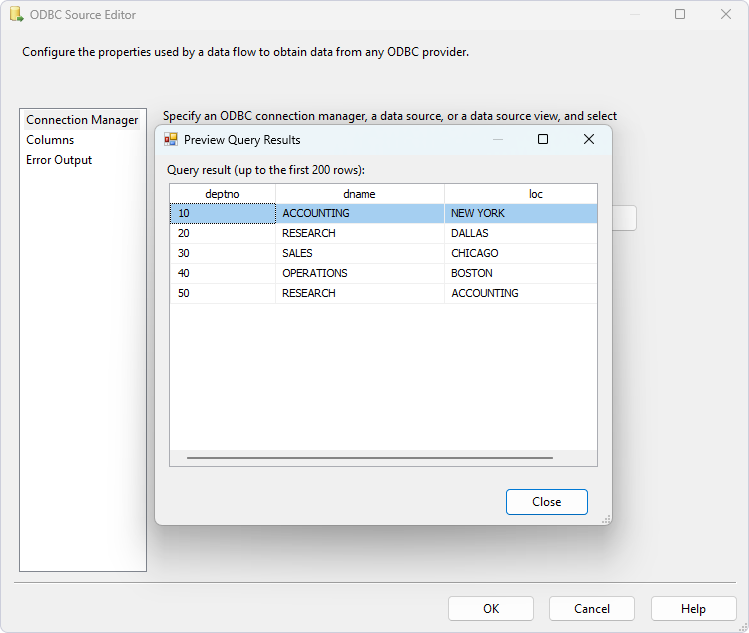Click the OK button

(x=490, y=608)
